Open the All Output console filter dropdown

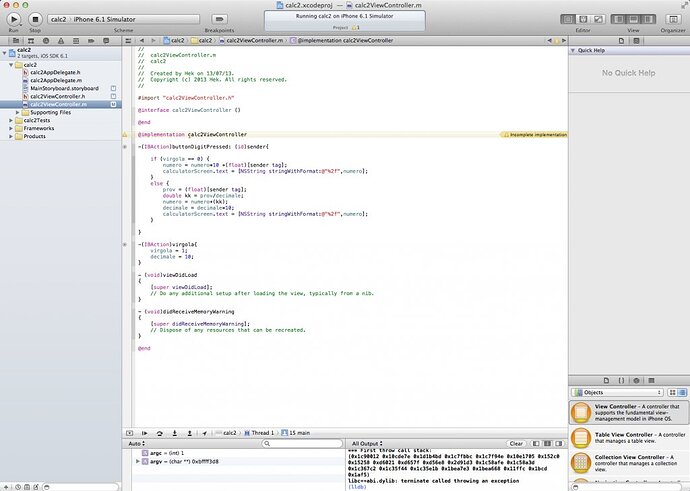point(367,443)
